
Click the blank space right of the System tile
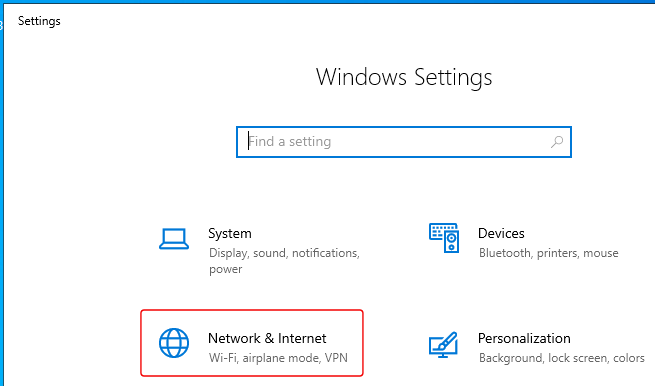(x=395, y=251)
